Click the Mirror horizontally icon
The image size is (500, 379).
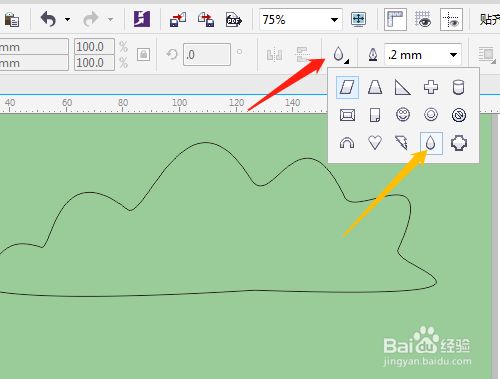[x=274, y=54]
